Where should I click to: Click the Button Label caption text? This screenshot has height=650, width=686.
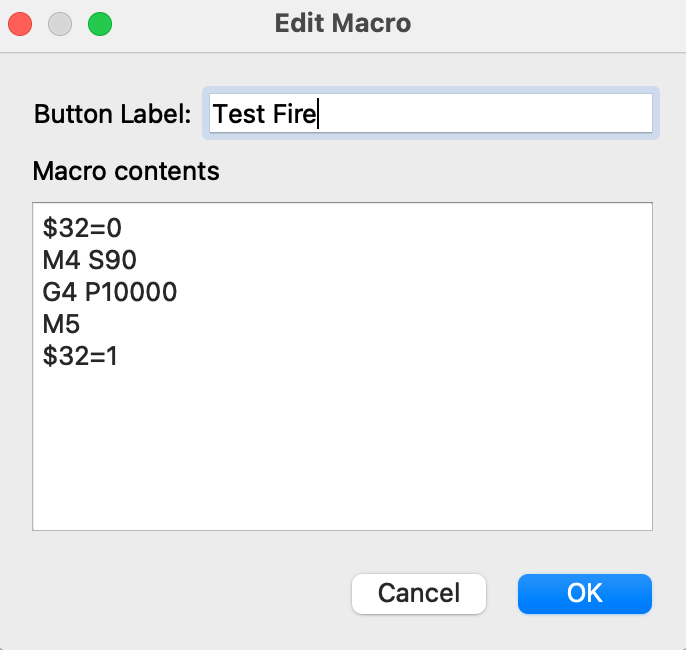click(112, 114)
